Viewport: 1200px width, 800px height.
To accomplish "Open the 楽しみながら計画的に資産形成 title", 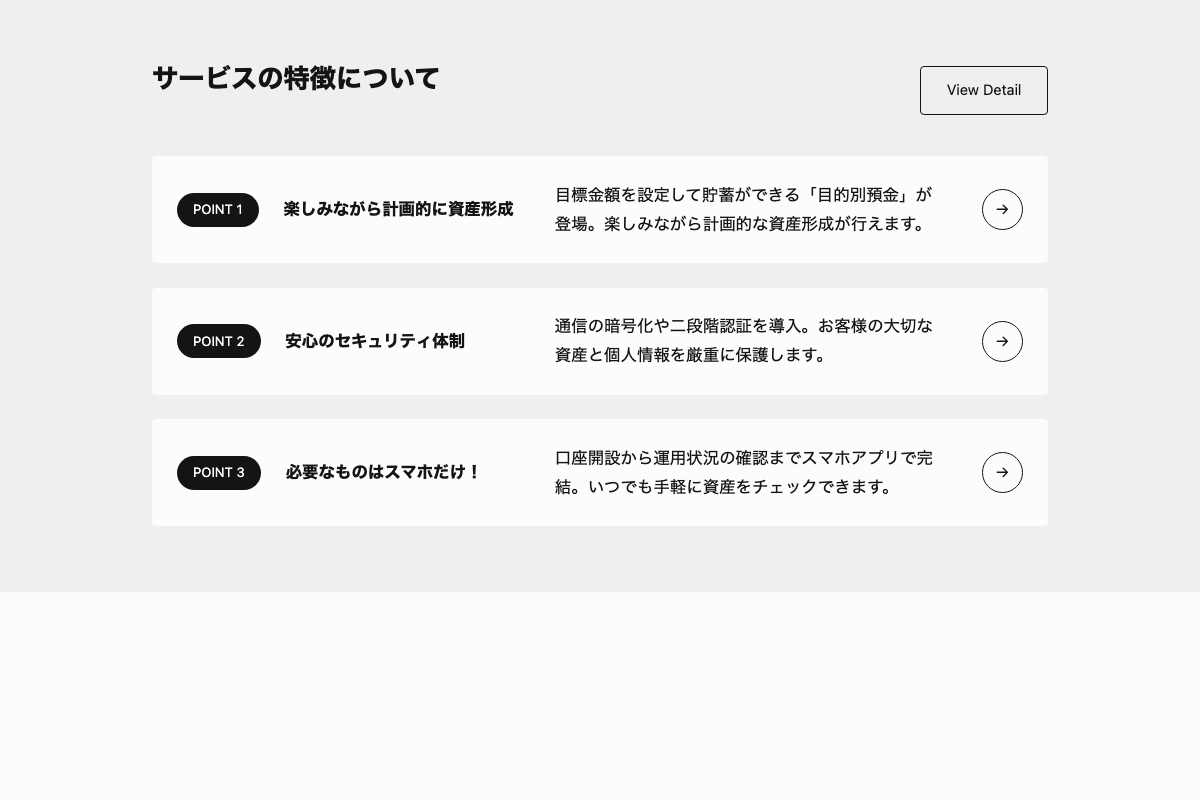I will pyautogui.click(x=398, y=210).
